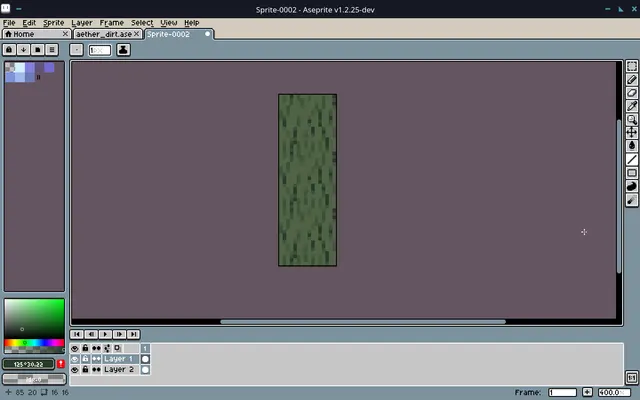Open the Edit menu
This screenshot has width=640, height=400.
[29, 23]
